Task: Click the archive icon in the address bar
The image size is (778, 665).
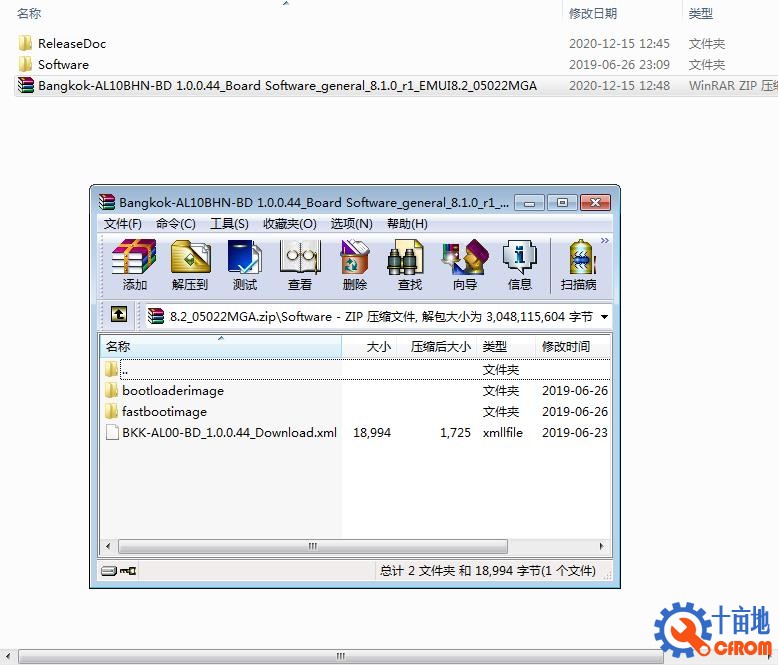Action: click(x=156, y=316)
